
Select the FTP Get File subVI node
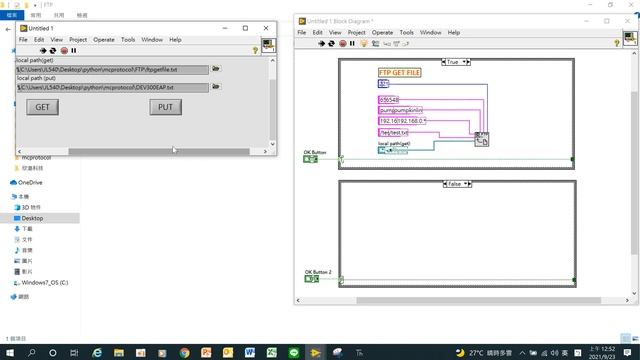482,139
